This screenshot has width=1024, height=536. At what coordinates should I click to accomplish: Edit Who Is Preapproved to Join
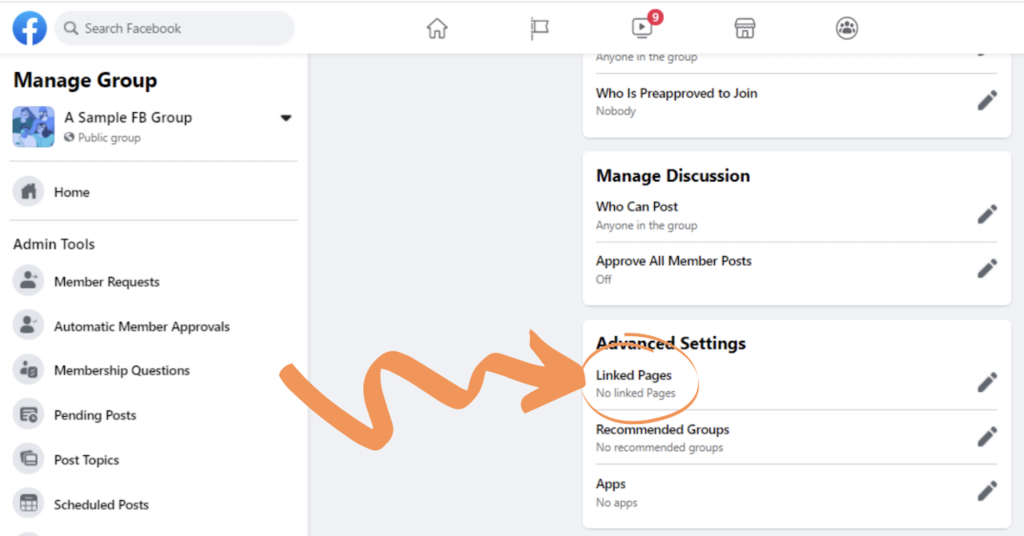coord(987,100)
